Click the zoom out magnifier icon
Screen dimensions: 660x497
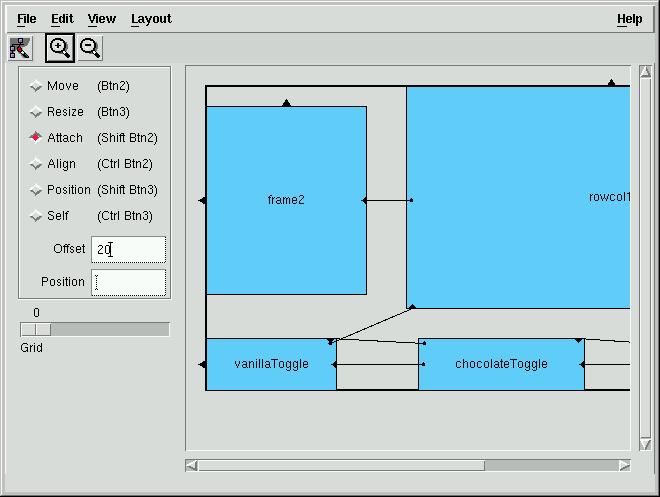[x=90, y=48]
